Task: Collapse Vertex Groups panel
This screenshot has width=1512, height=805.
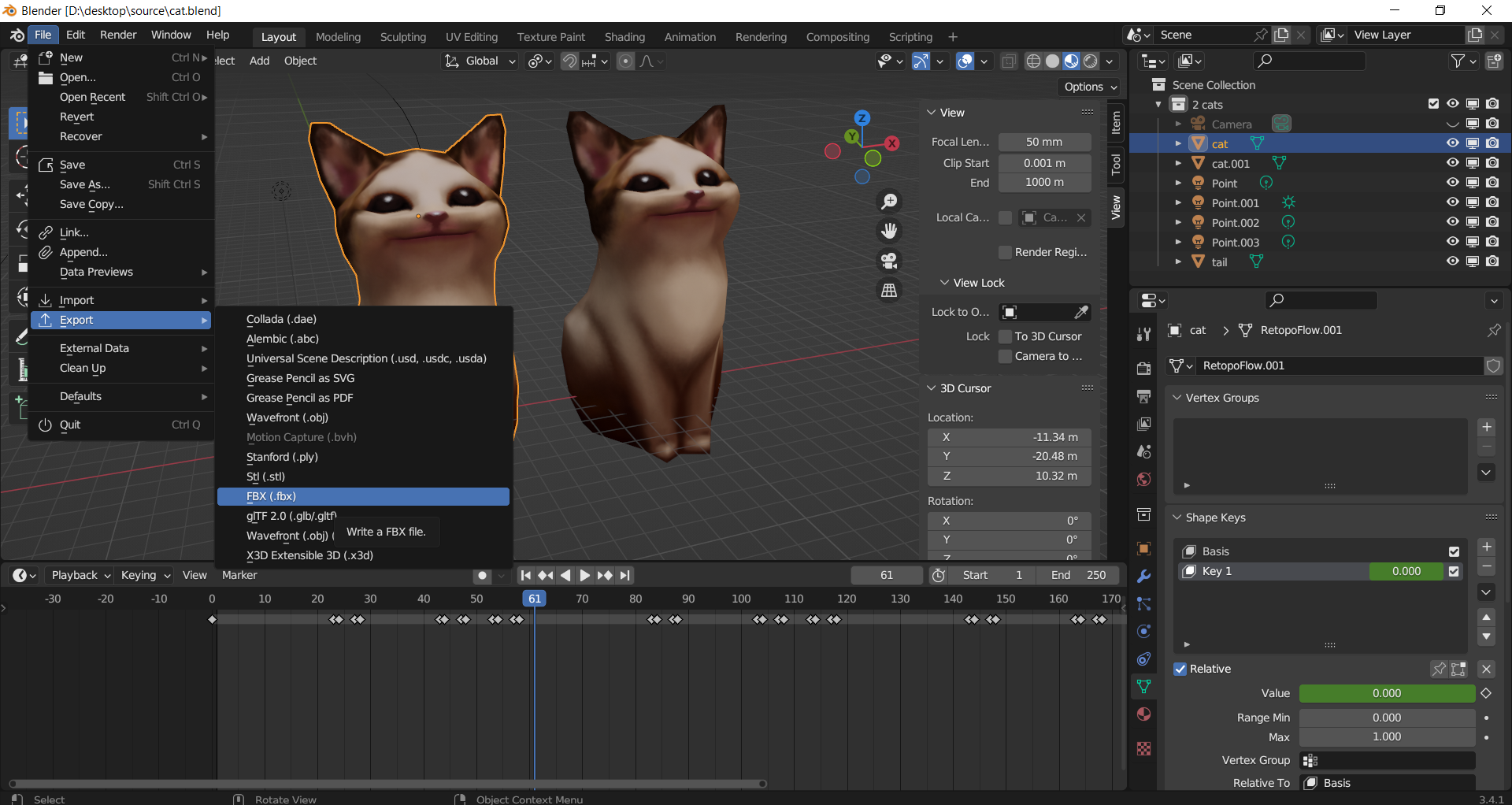Action: [x=1177, y=398]
